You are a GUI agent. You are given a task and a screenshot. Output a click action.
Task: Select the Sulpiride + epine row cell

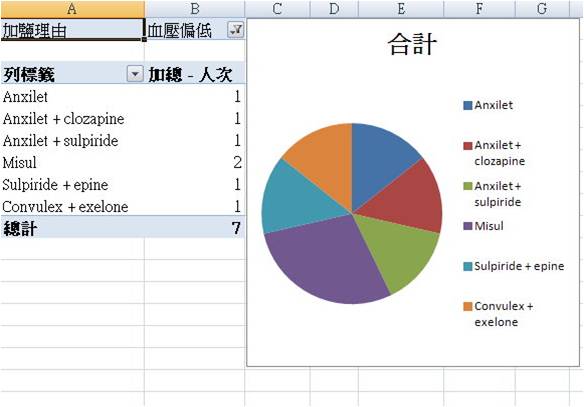(72, 185)
